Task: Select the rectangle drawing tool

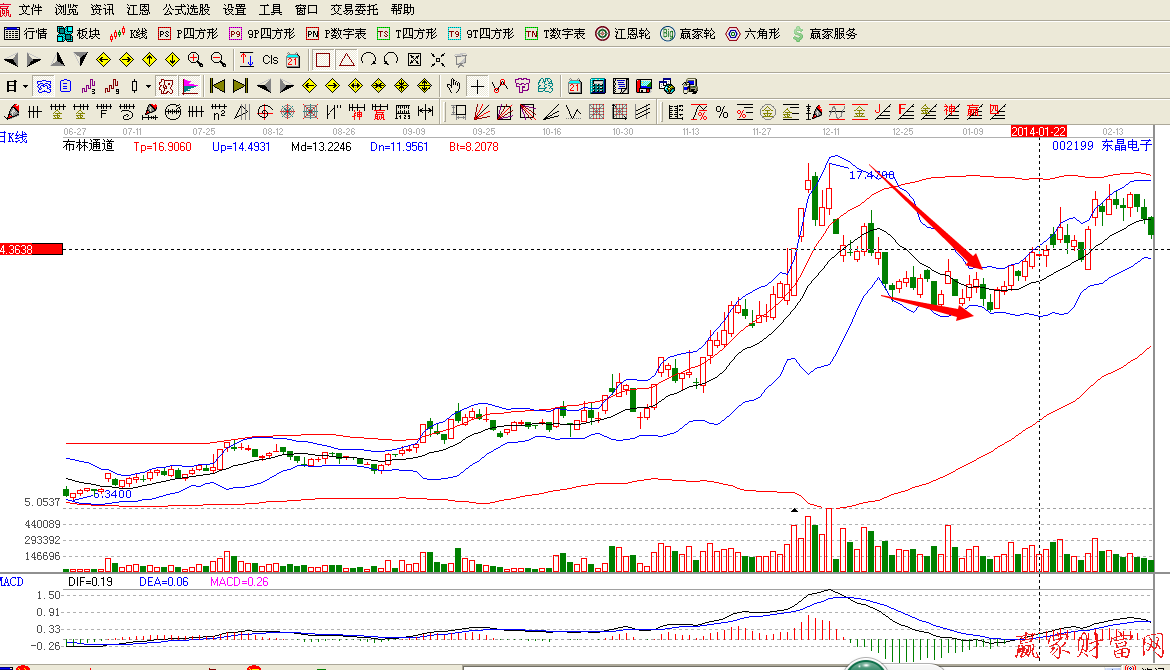Action: point(323,59)
